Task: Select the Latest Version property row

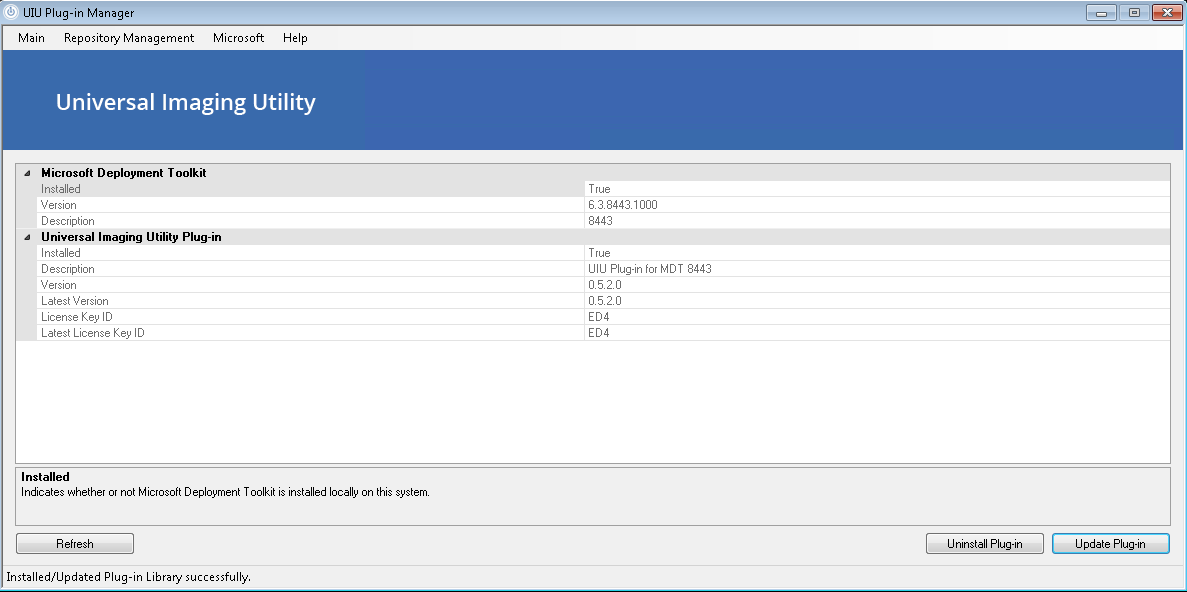Action: [x=603, y=301]
